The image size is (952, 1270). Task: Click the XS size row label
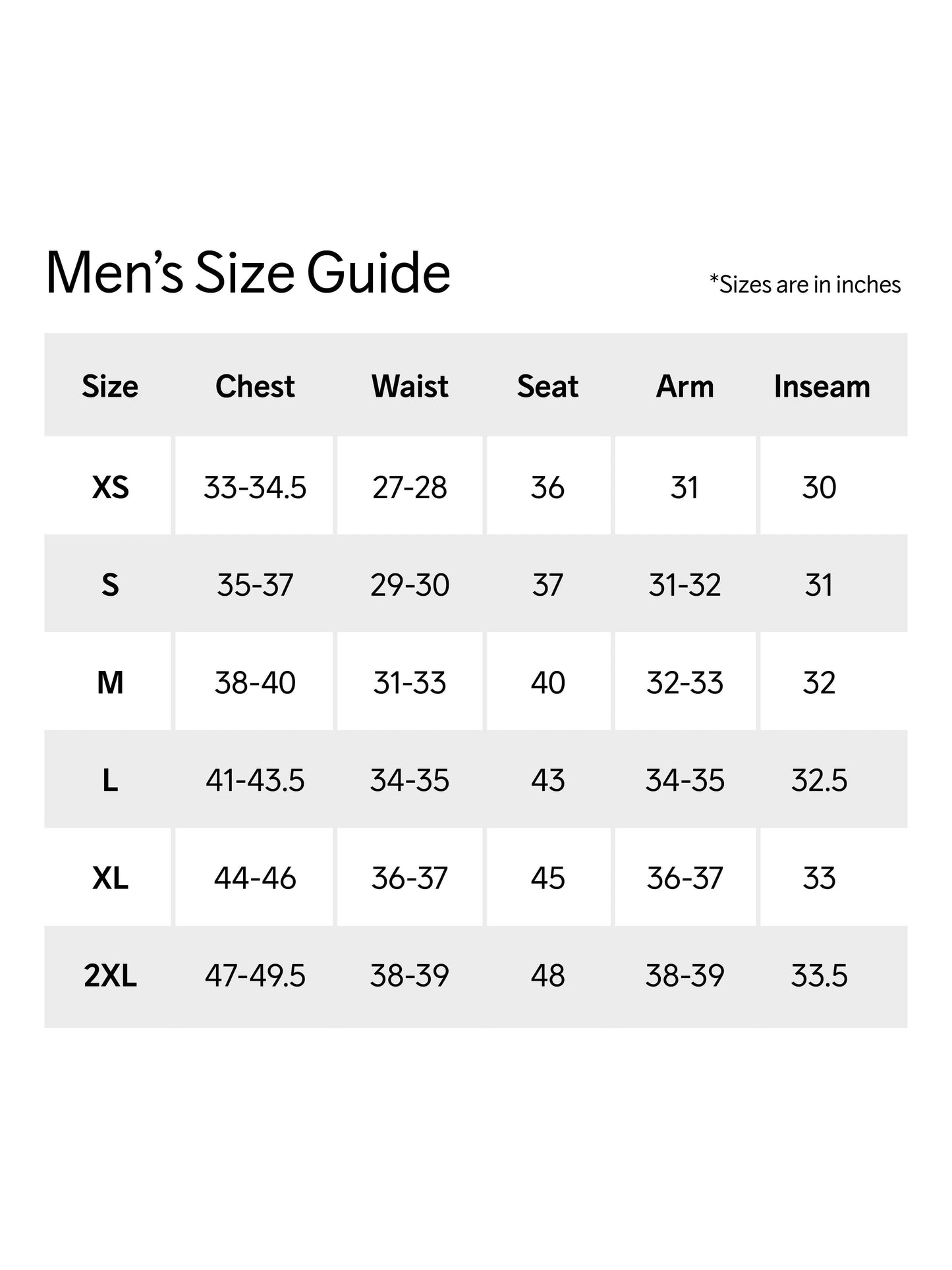coord(110,488)
